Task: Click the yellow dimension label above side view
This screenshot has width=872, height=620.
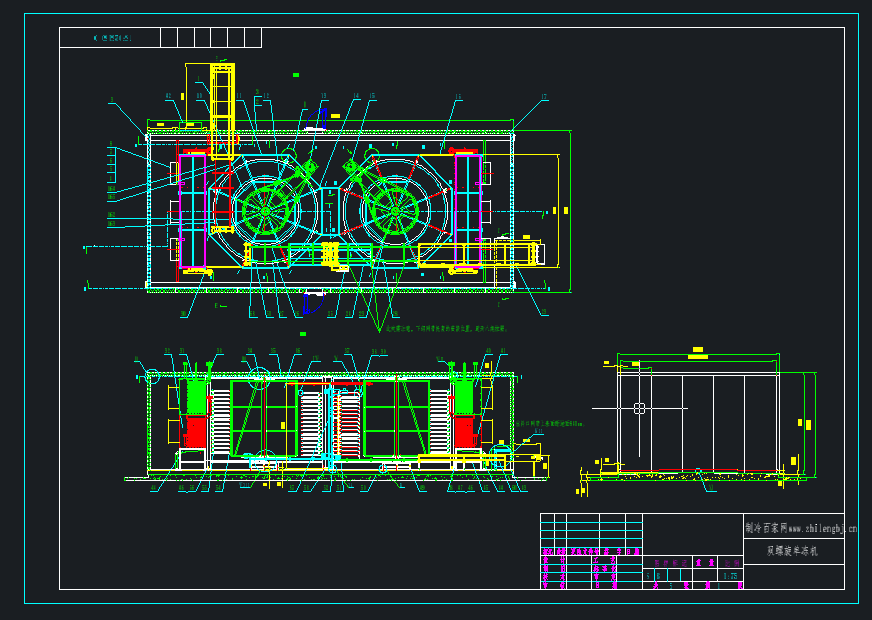Action: tap(696, 351)
